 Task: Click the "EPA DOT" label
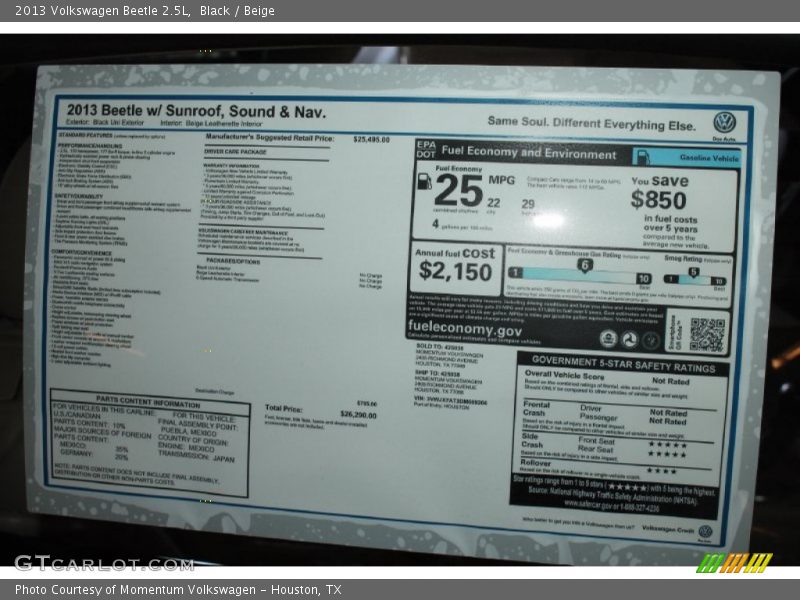[x=426, y=150]
